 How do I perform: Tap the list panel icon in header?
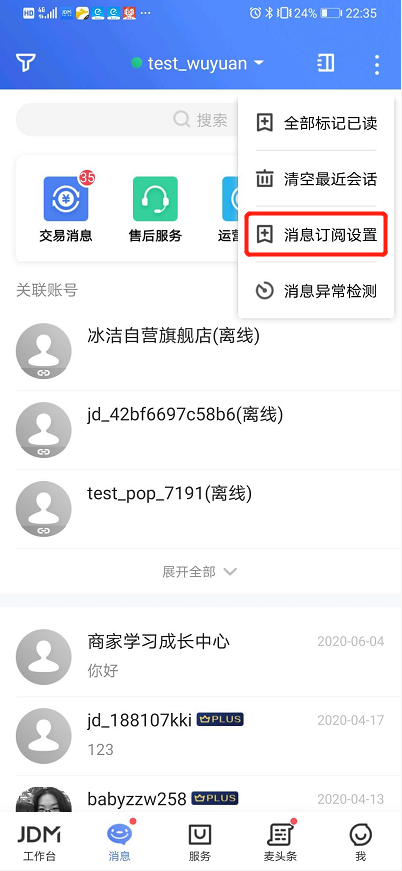click(x=325, y=63)
